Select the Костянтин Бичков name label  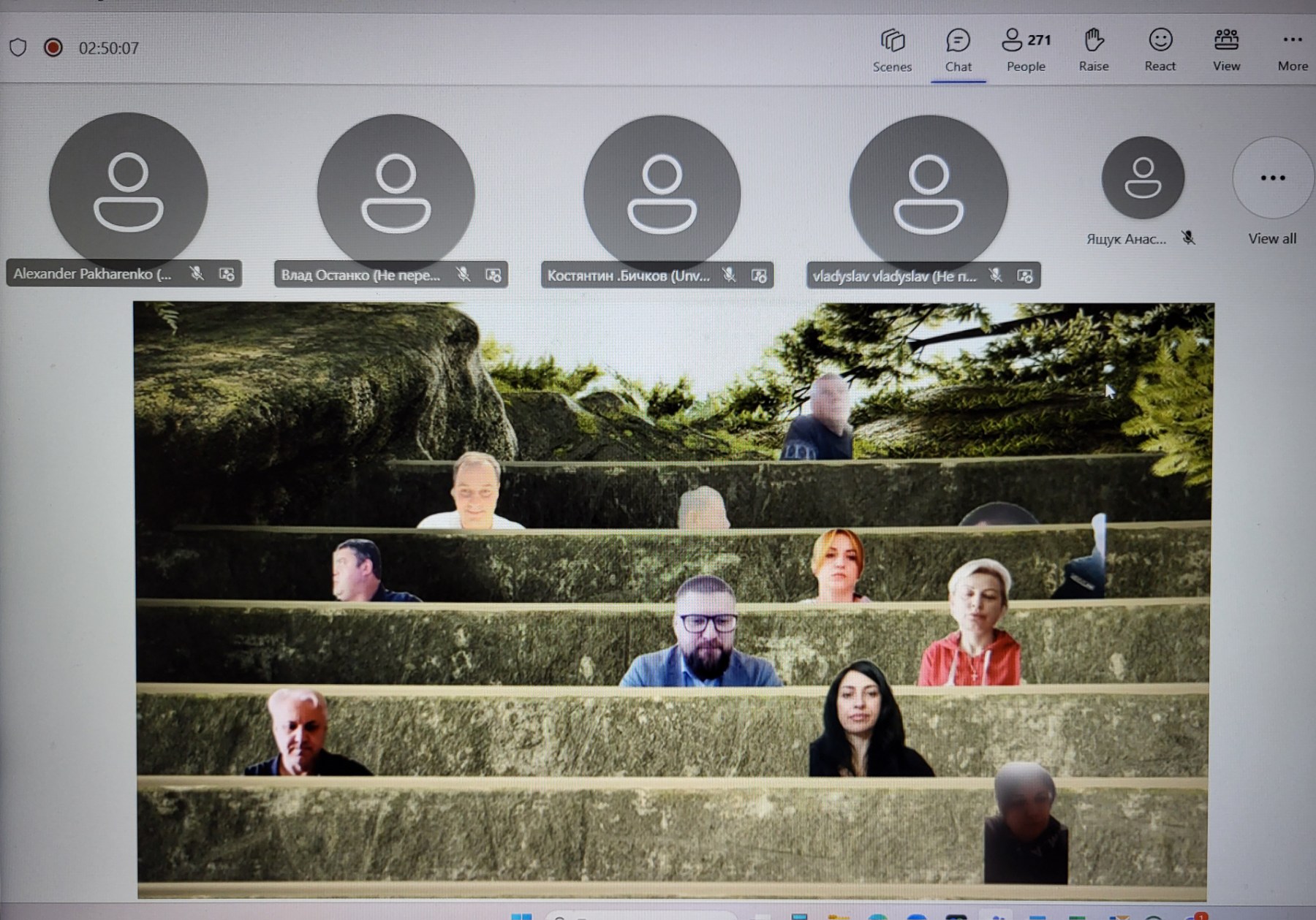(x=628, y=275)
